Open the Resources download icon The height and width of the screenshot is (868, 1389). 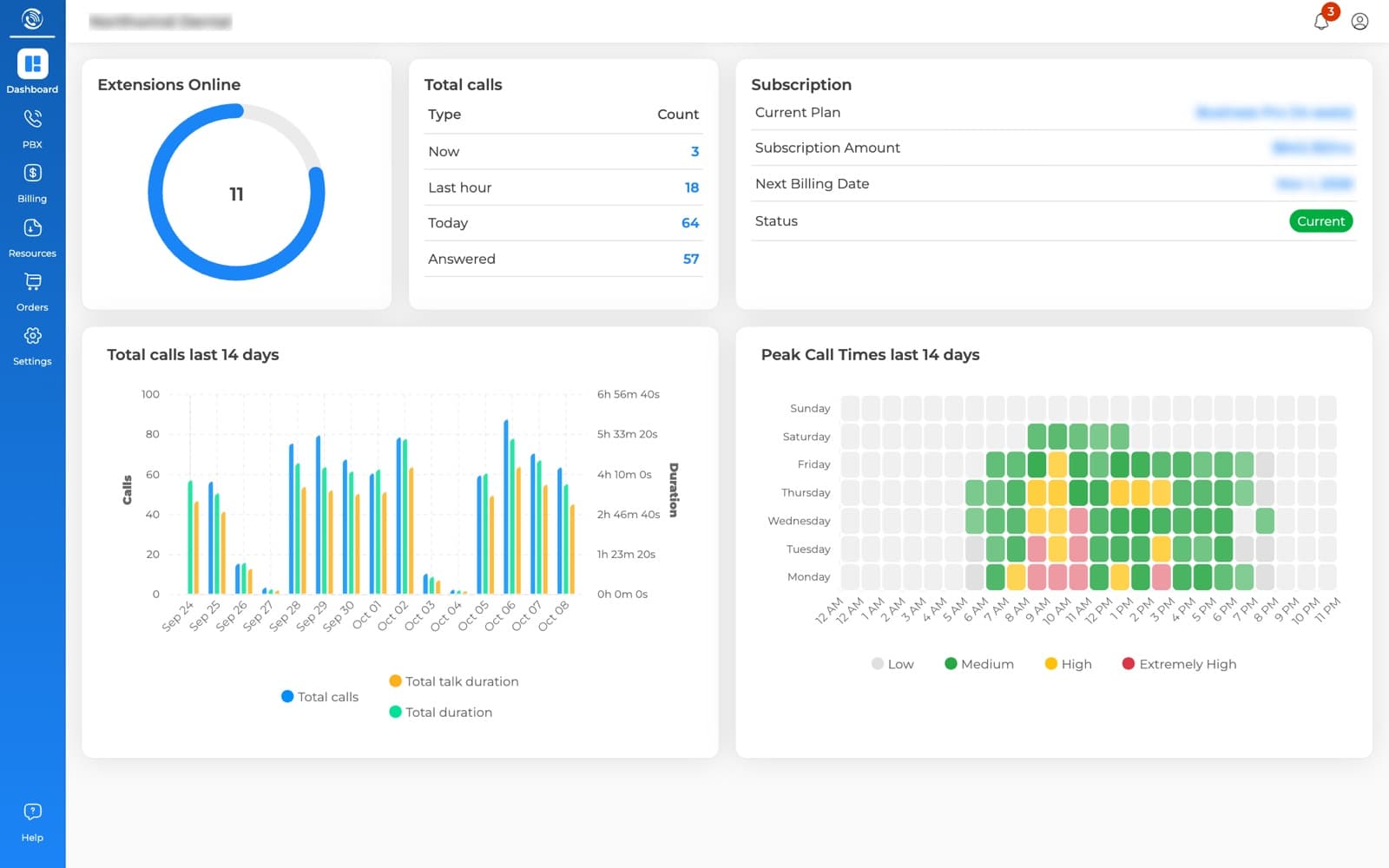click(32, 227)
